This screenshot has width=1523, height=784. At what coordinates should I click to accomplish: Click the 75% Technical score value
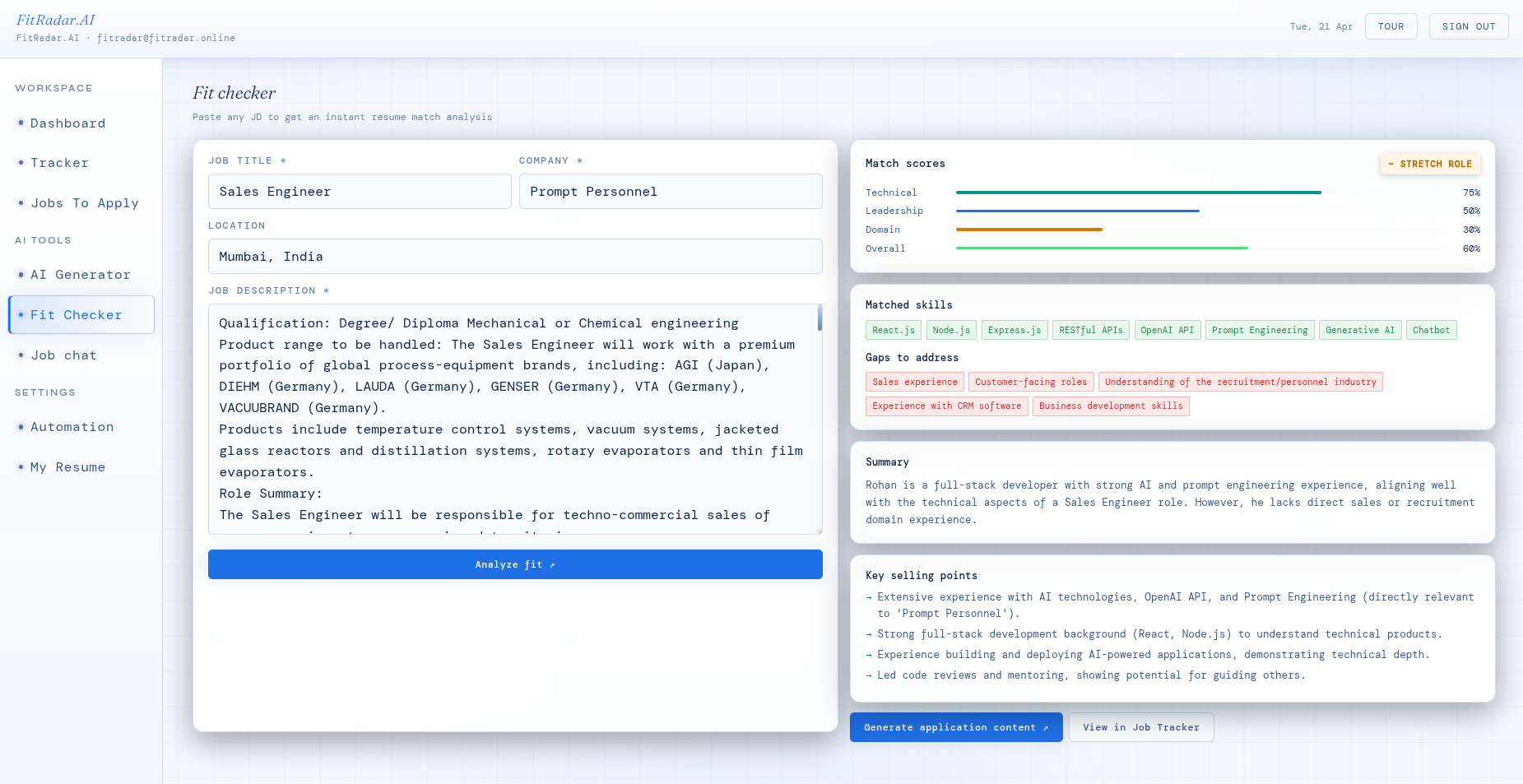1471,193
